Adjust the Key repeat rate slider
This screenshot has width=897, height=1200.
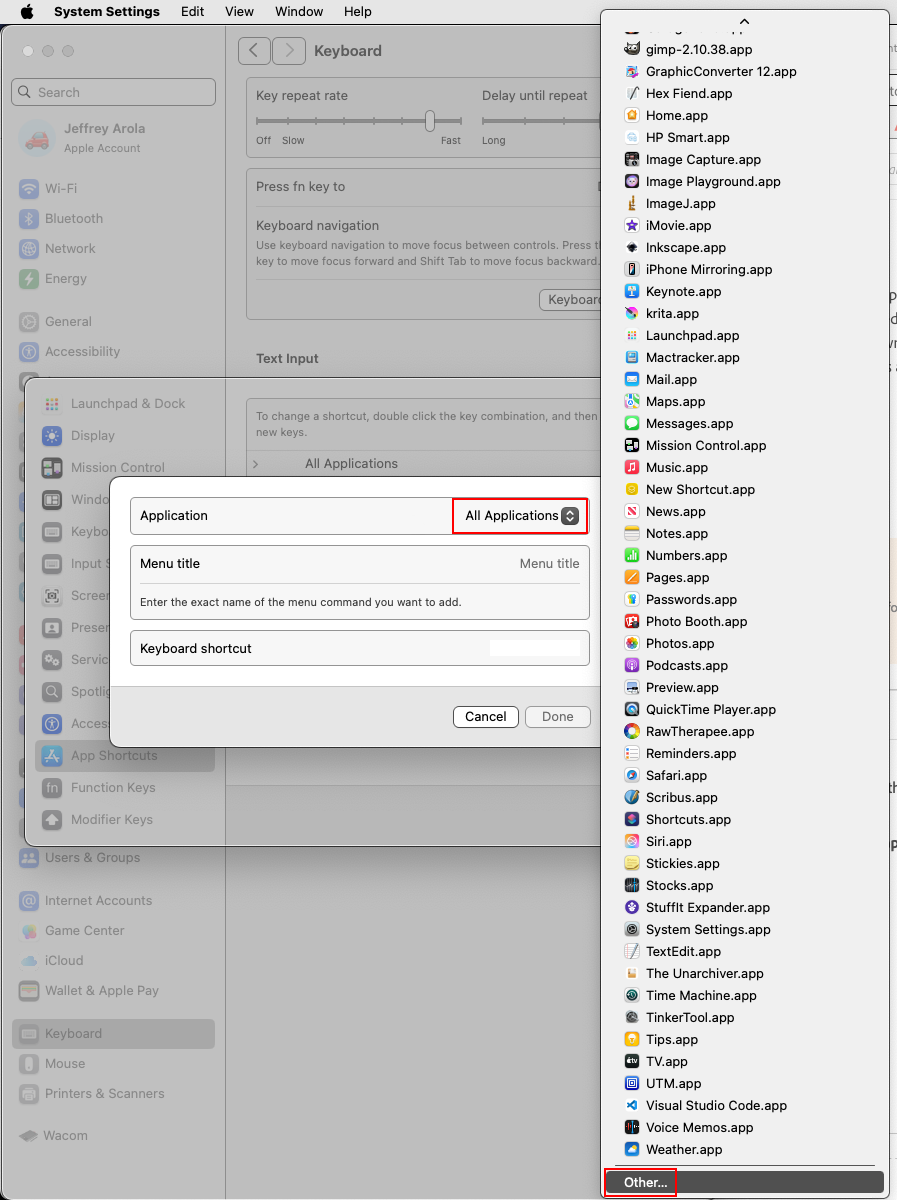point(429,117)
